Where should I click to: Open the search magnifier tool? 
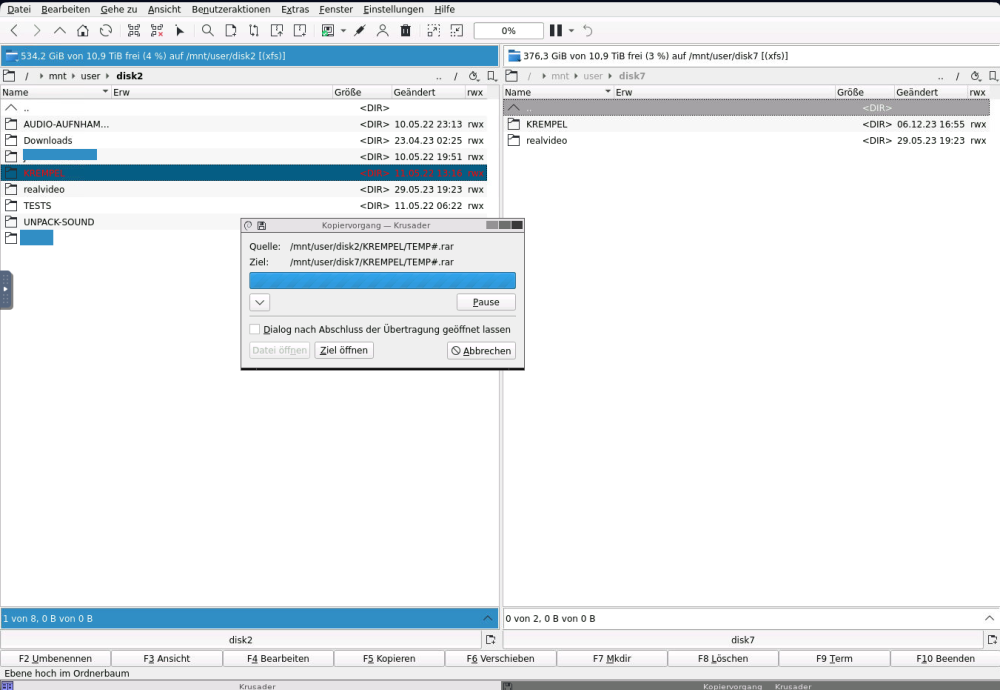click(x=208, y=31)
